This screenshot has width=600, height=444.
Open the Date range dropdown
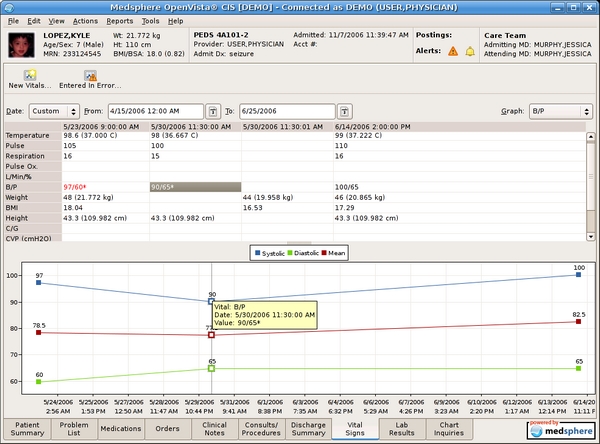54,111
